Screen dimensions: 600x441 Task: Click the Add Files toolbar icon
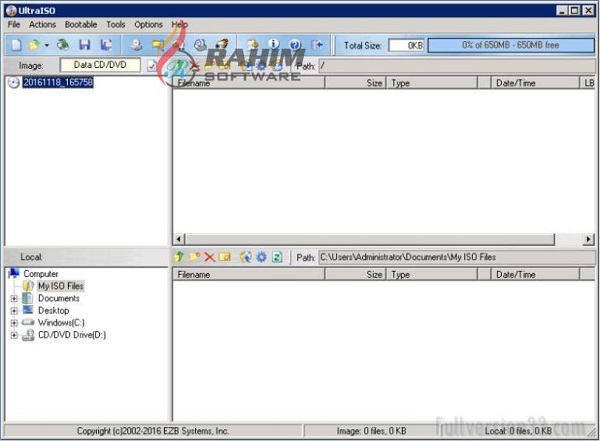[253, 45]
